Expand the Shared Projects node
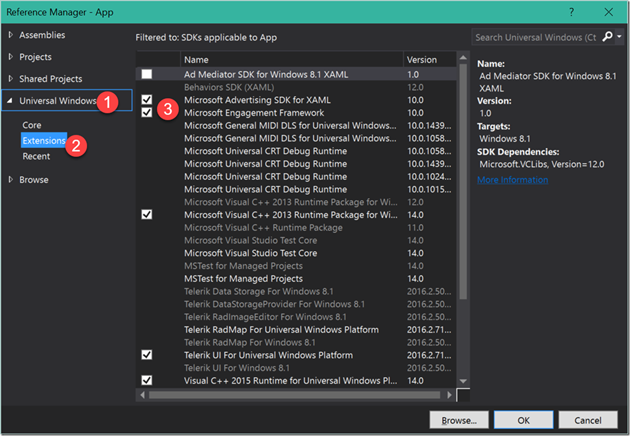Screen dimensions: 630x436 point(10,78)
